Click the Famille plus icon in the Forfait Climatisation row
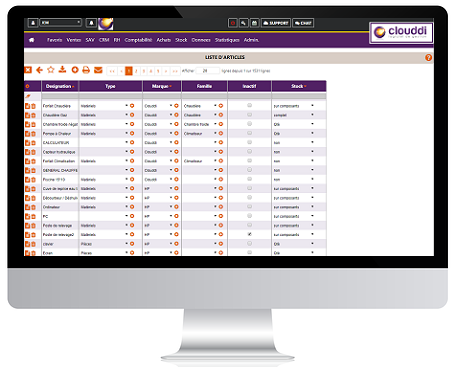Screen dimensions: 454x367 pyautogui.click(x=221, y=161)
